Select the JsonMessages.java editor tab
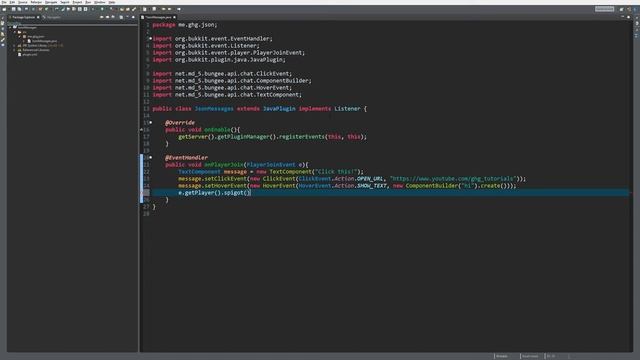The image size is (640, 360). pos(158,17)
